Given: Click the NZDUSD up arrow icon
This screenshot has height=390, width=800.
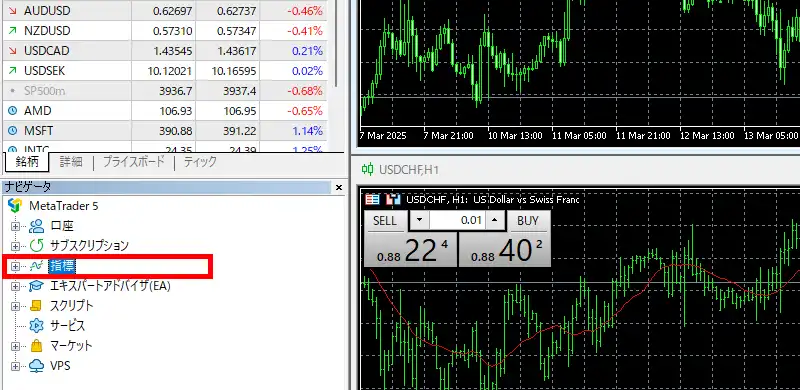Looking at the screenshot, I should (x=13, y=31).
